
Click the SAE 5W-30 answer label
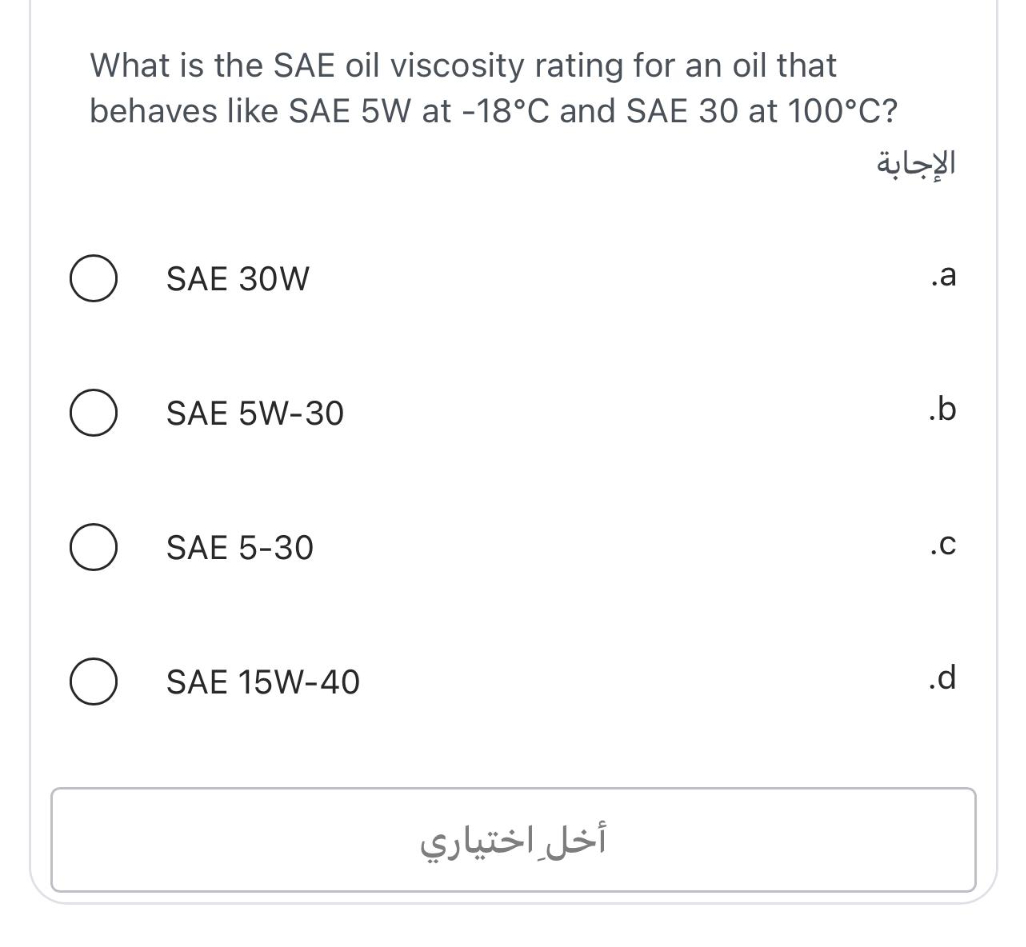click(x=255, y=412)
